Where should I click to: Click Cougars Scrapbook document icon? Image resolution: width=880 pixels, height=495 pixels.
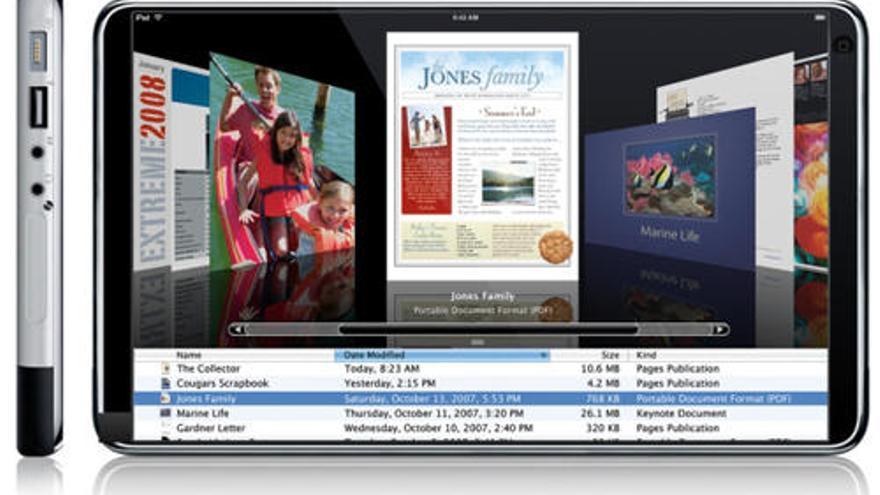[165, 383]
